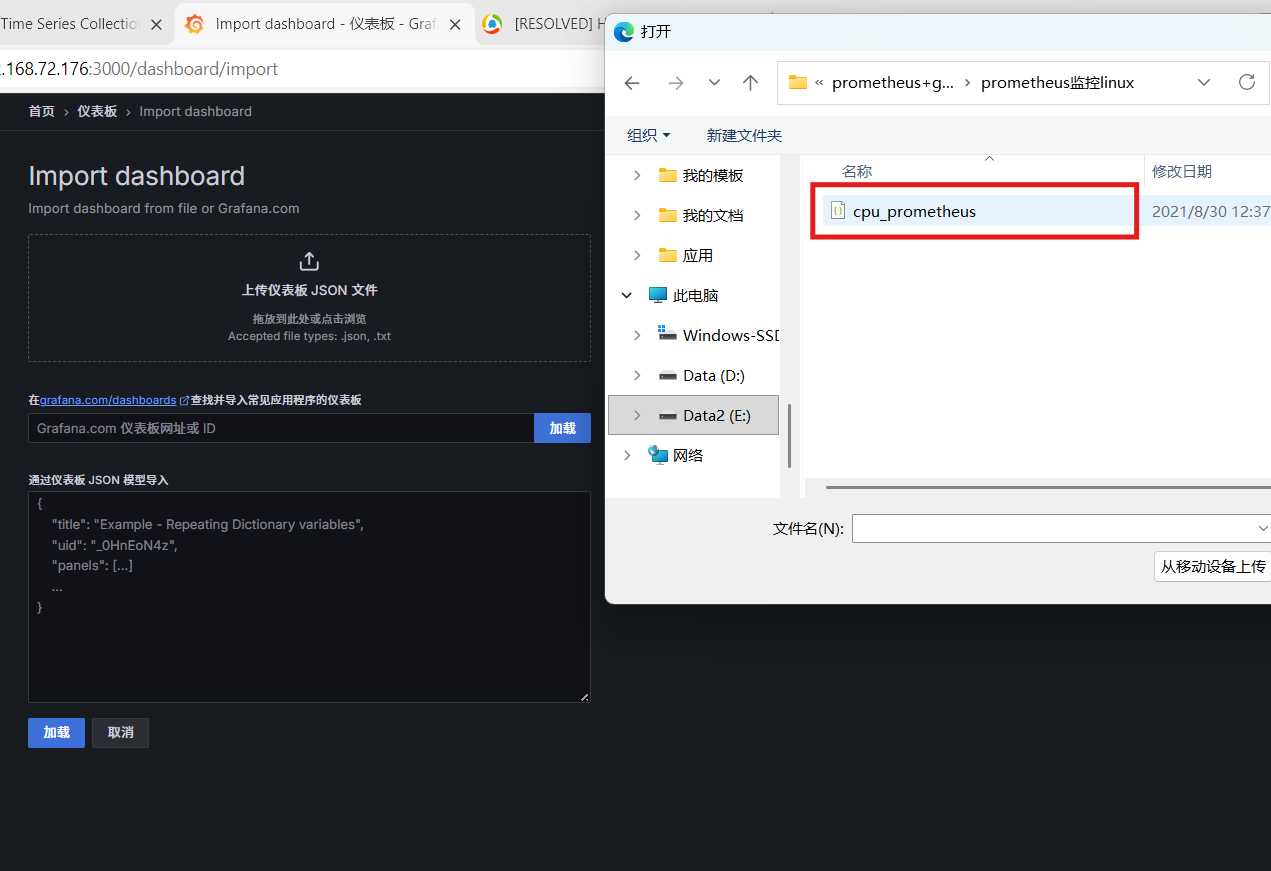Click prometheus+g... breadcrumb segment
Image resolution: width=1271 pixels, height=871 pixels.
click(893, 83)
